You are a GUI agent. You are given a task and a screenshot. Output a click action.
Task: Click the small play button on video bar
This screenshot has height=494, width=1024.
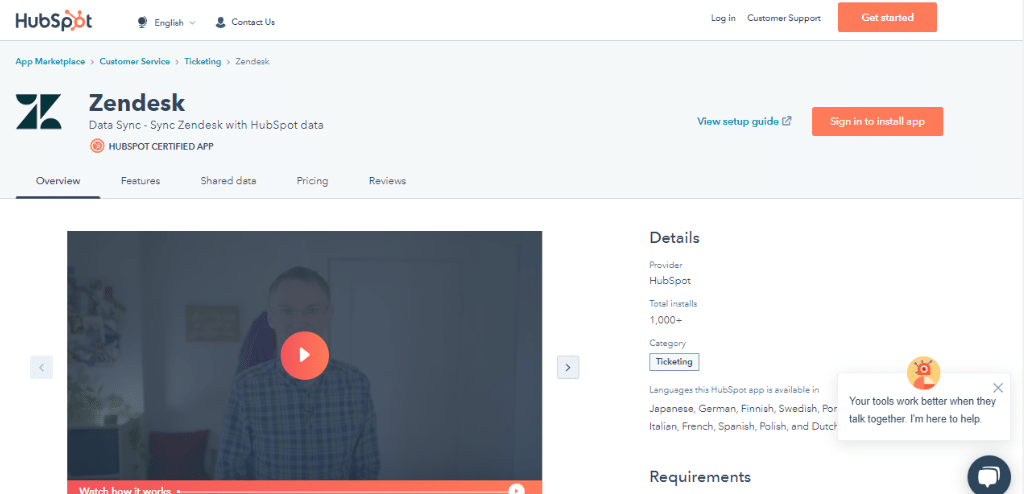pyautogui.click(x=517, y=489)
